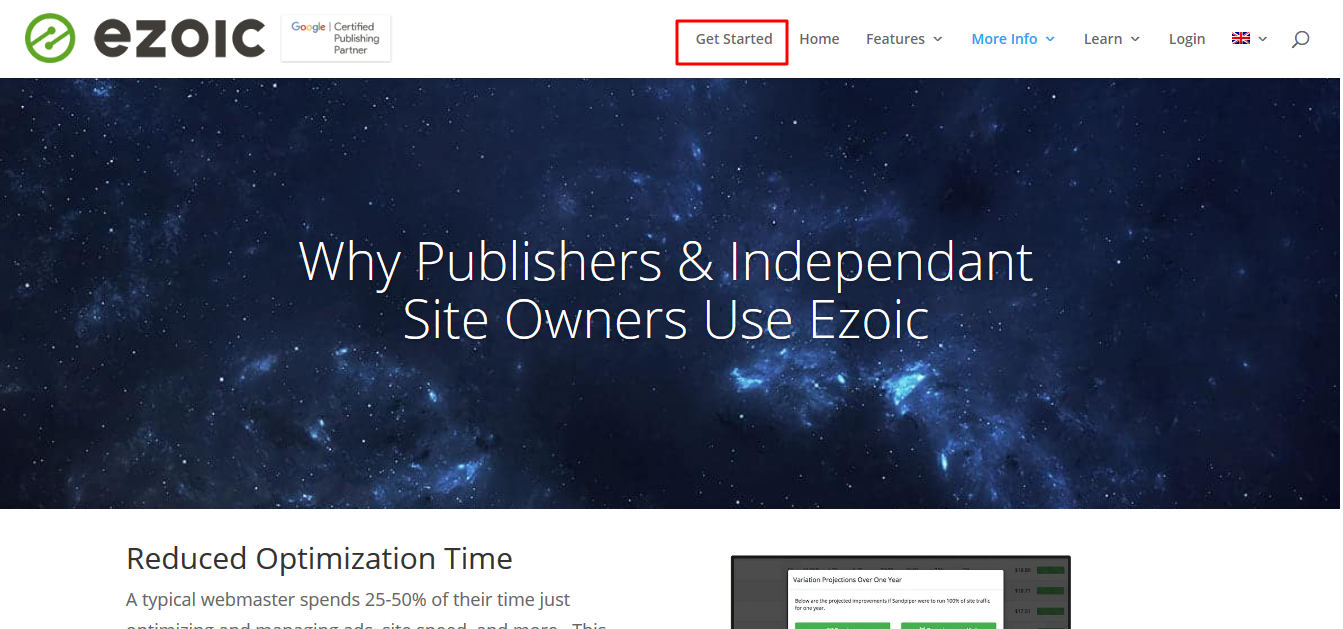Open the Login page
Screen dimensions: 1343x629
pos(1187,39)
